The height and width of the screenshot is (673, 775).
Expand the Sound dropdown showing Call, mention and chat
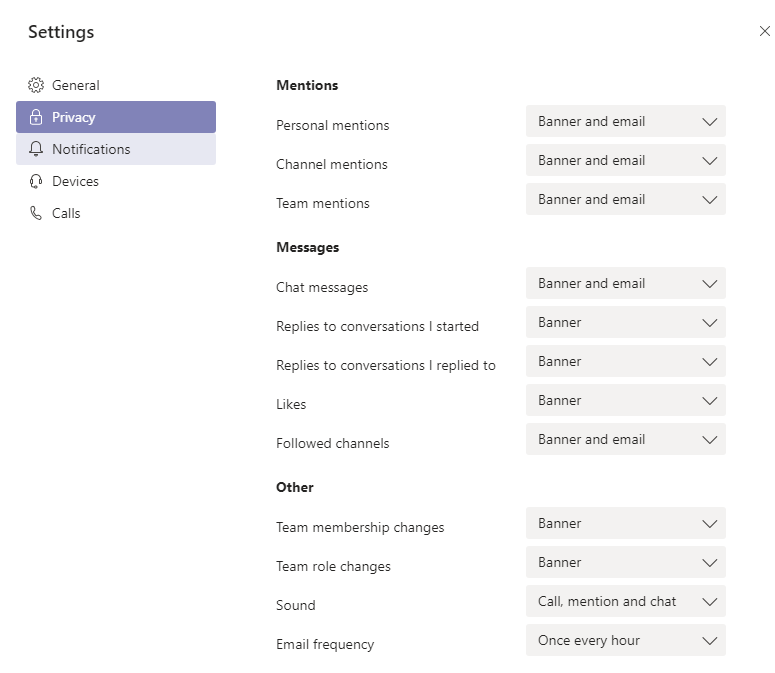(x=626, y=601)
